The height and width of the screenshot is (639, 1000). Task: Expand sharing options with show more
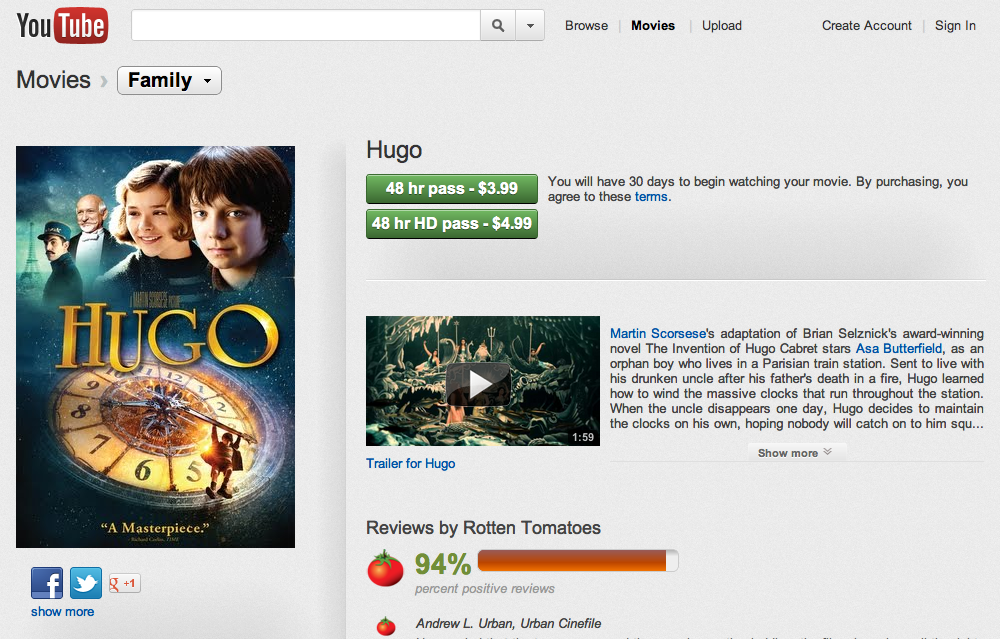click(x=62, y=611)
